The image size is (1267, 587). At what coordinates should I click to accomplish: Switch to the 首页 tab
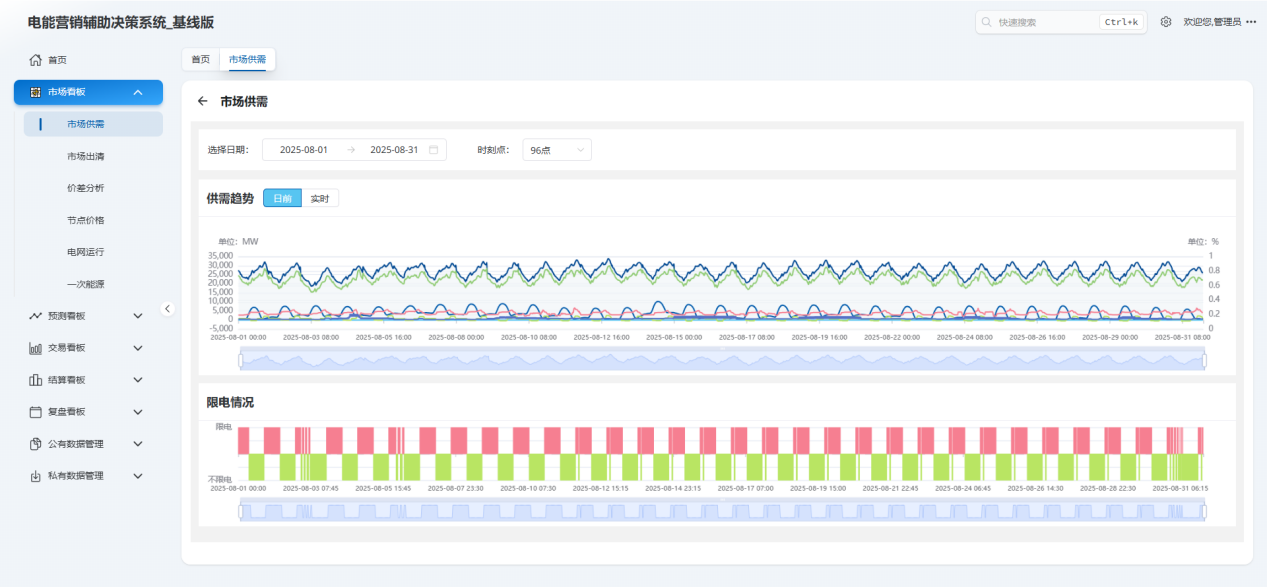(201, 60)
